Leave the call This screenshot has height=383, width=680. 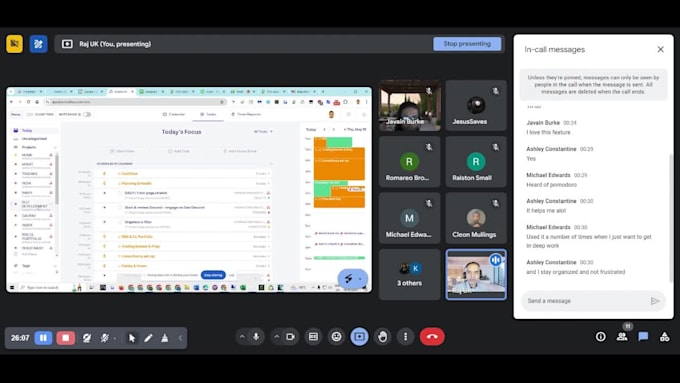[x=432, y=337]
